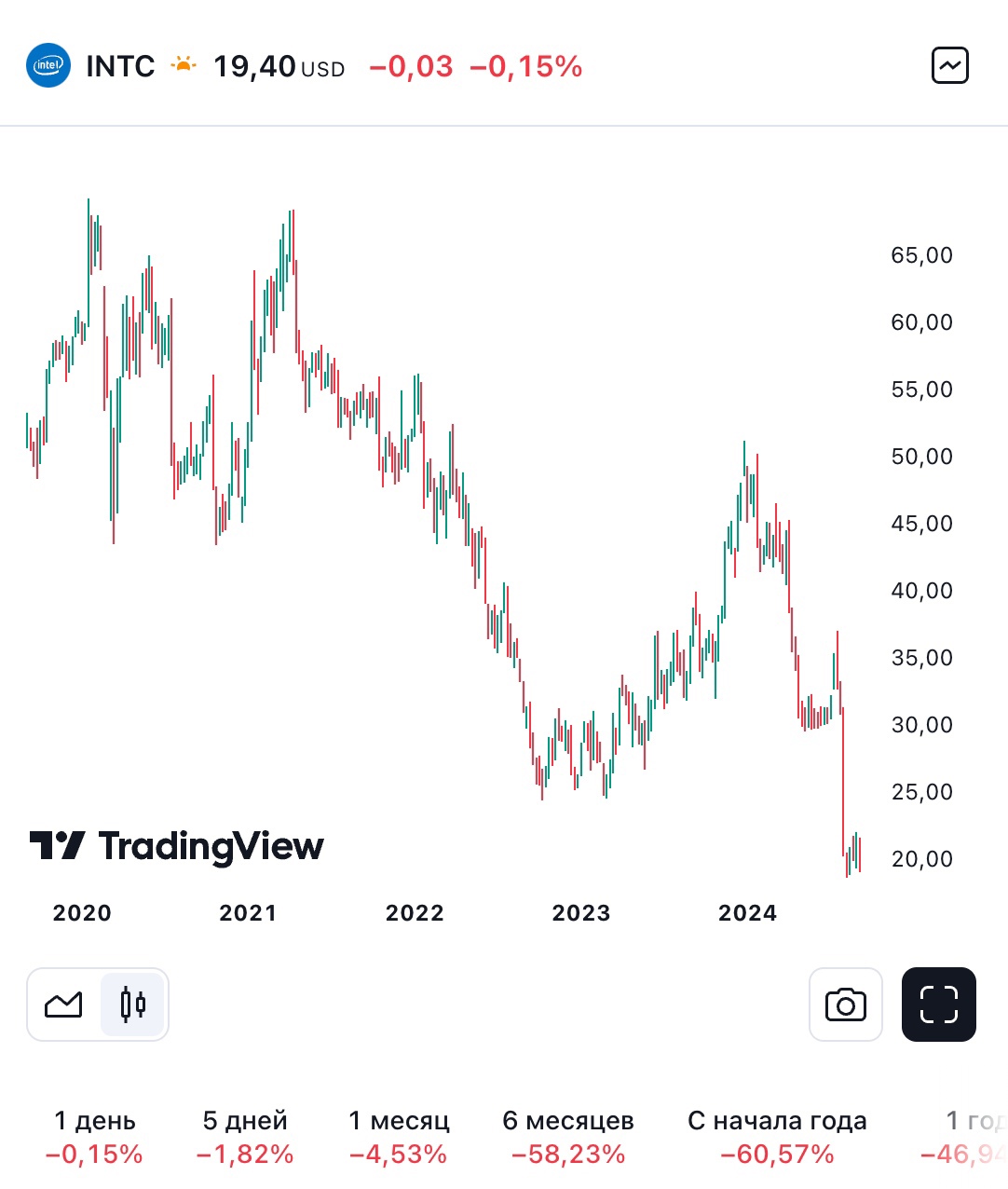This screenshot has width=1008, height=1189.
Task: Click the 50,00 price axis label
Action: click(922, 457)
